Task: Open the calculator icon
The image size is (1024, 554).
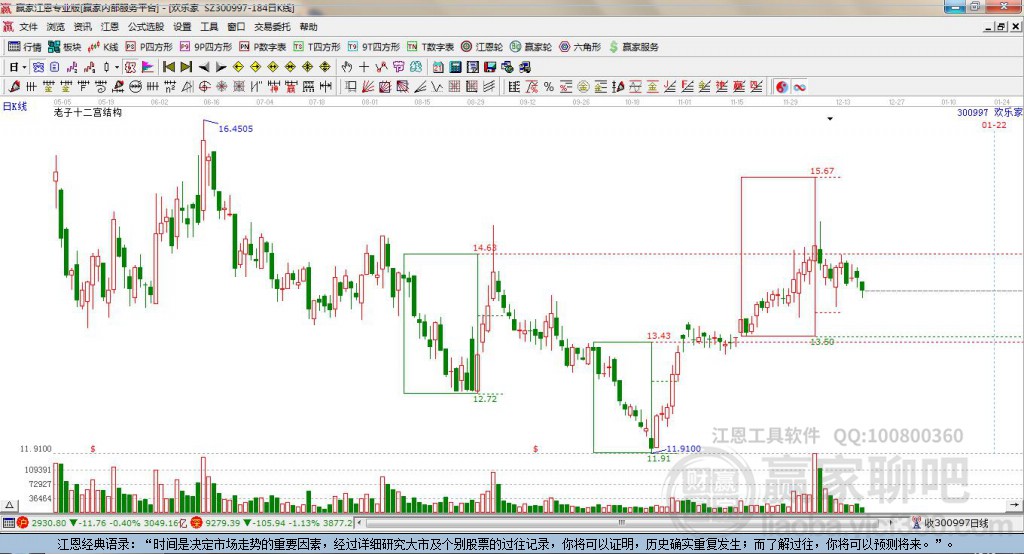Action: pyautogui.click(x=455, y=67)
